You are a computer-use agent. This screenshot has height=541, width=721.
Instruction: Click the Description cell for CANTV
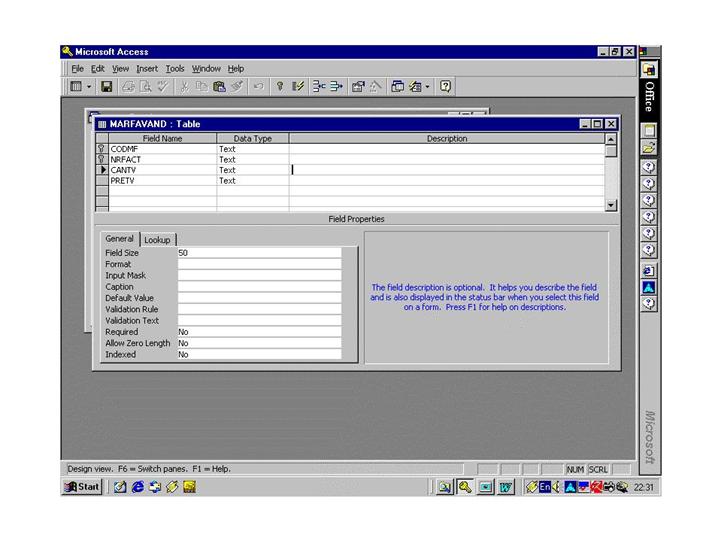447,170
